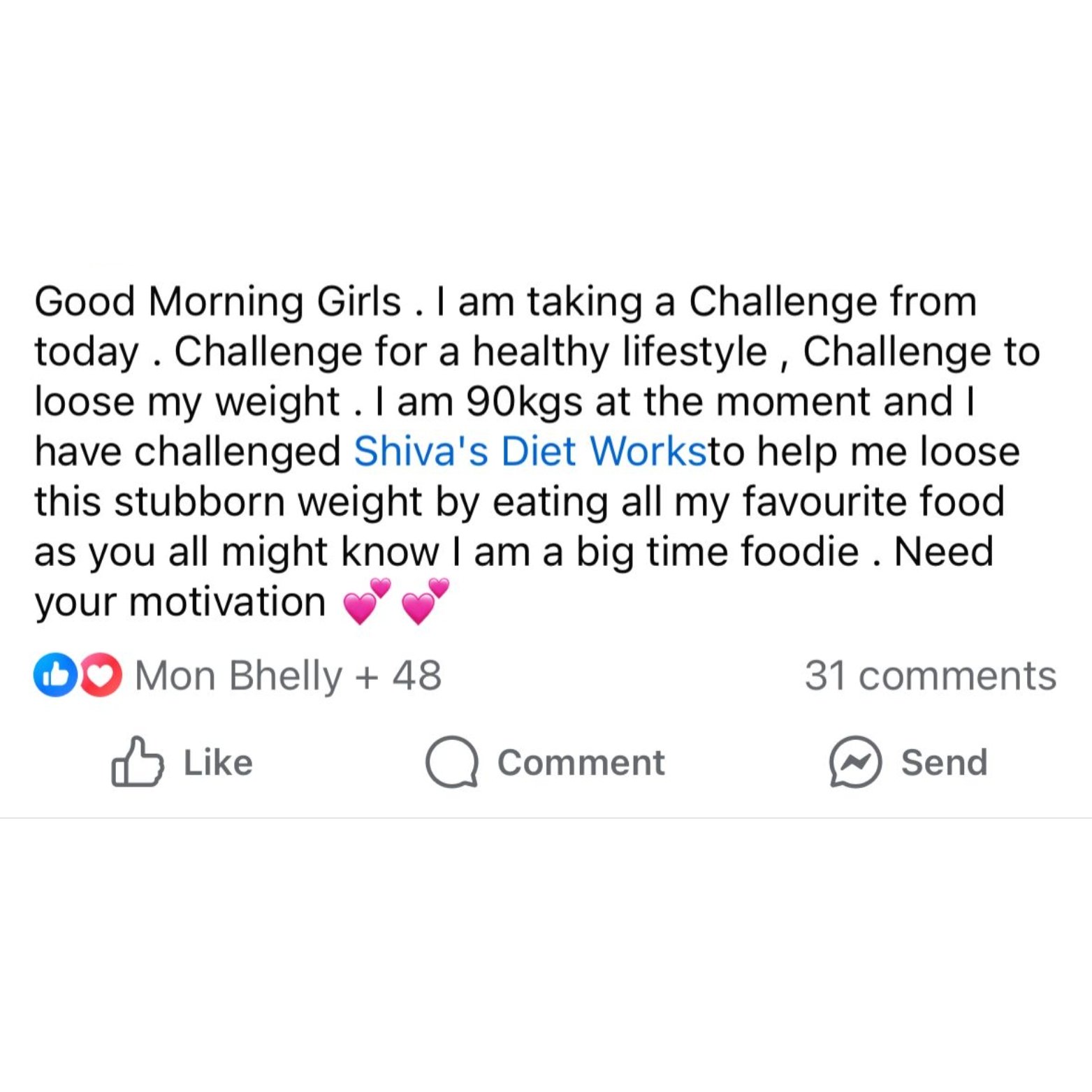Viewport: 1092px width, 1092px height.
Task: View the 31 comments
Action: point(930,676)
